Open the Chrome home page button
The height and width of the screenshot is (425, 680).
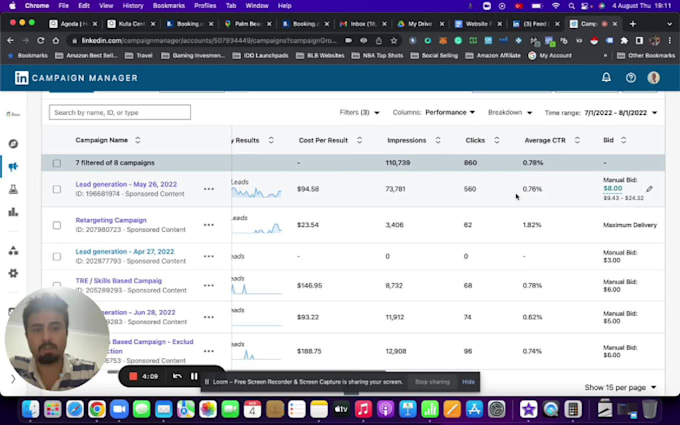point(56,40)
